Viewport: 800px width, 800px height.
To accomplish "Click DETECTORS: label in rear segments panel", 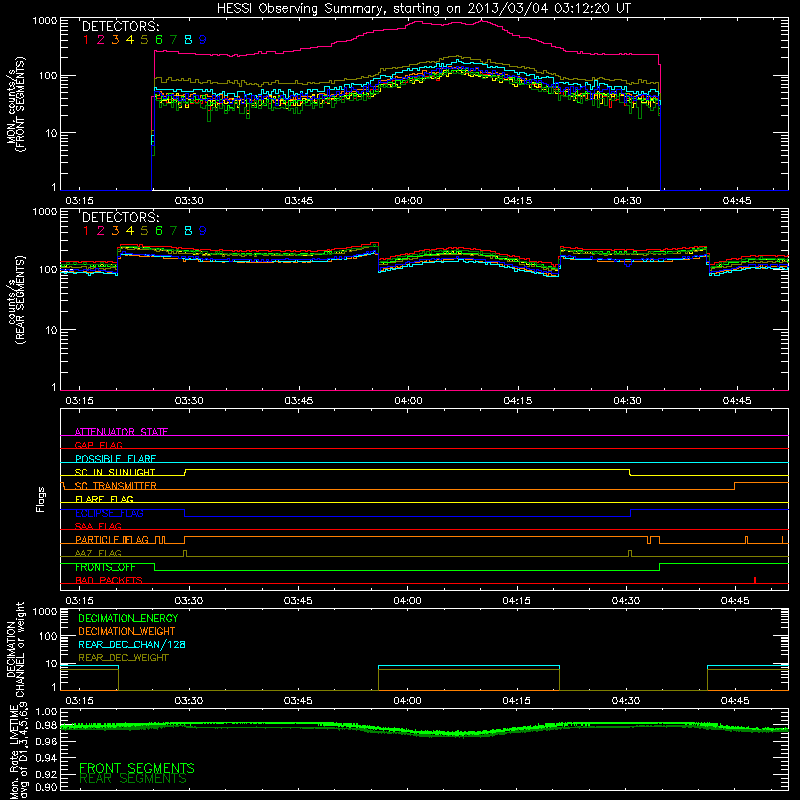I will point(120,218).
